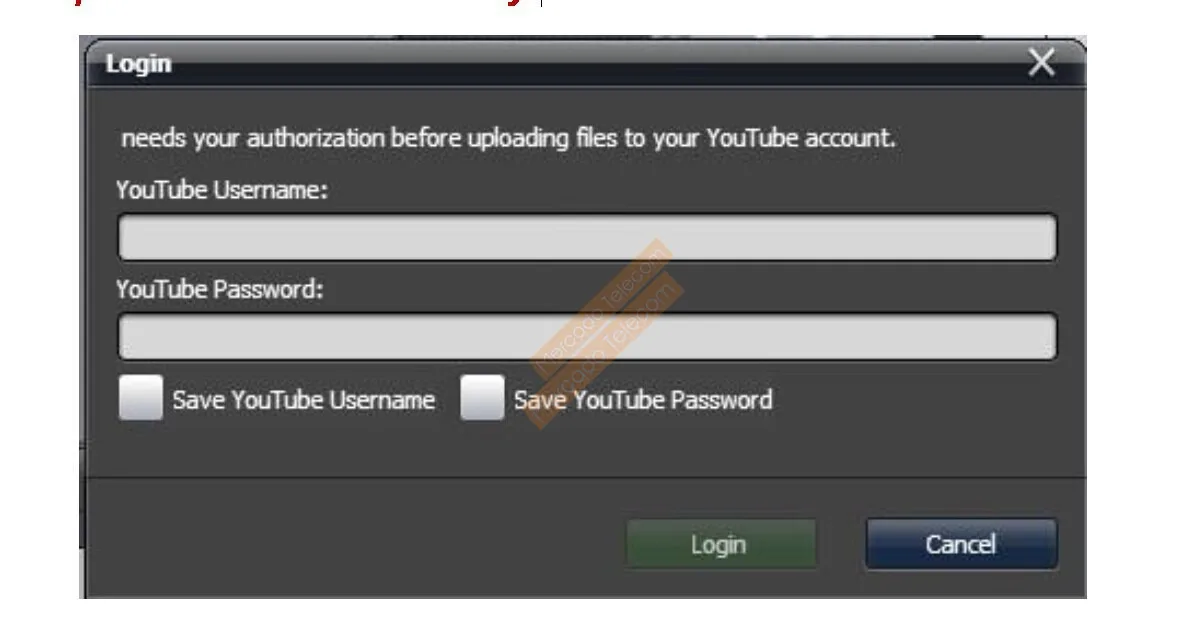Click the empty title bar area beside "Login"
The image size is (1202, 618).
600,64
